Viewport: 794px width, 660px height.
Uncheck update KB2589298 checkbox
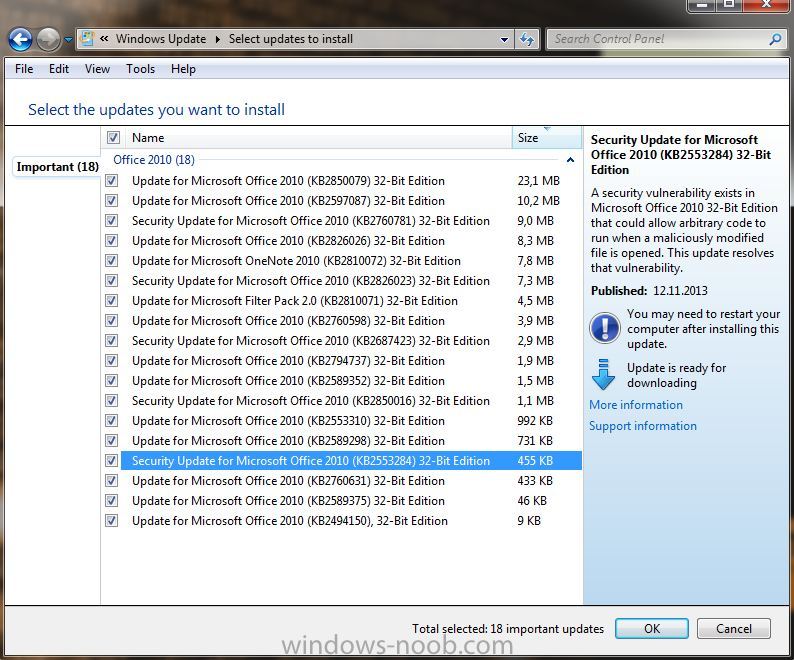point(111,441)
